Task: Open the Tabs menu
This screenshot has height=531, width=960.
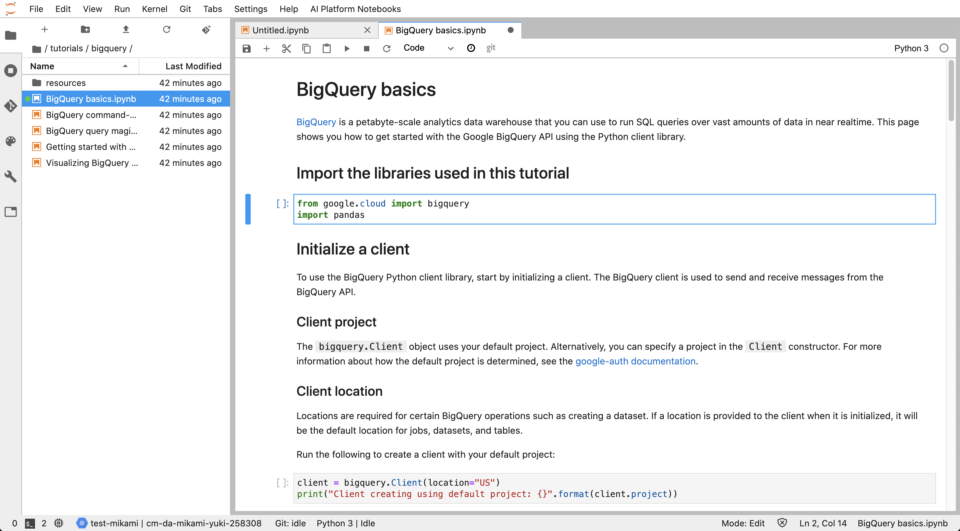Action: coord(212,9)
